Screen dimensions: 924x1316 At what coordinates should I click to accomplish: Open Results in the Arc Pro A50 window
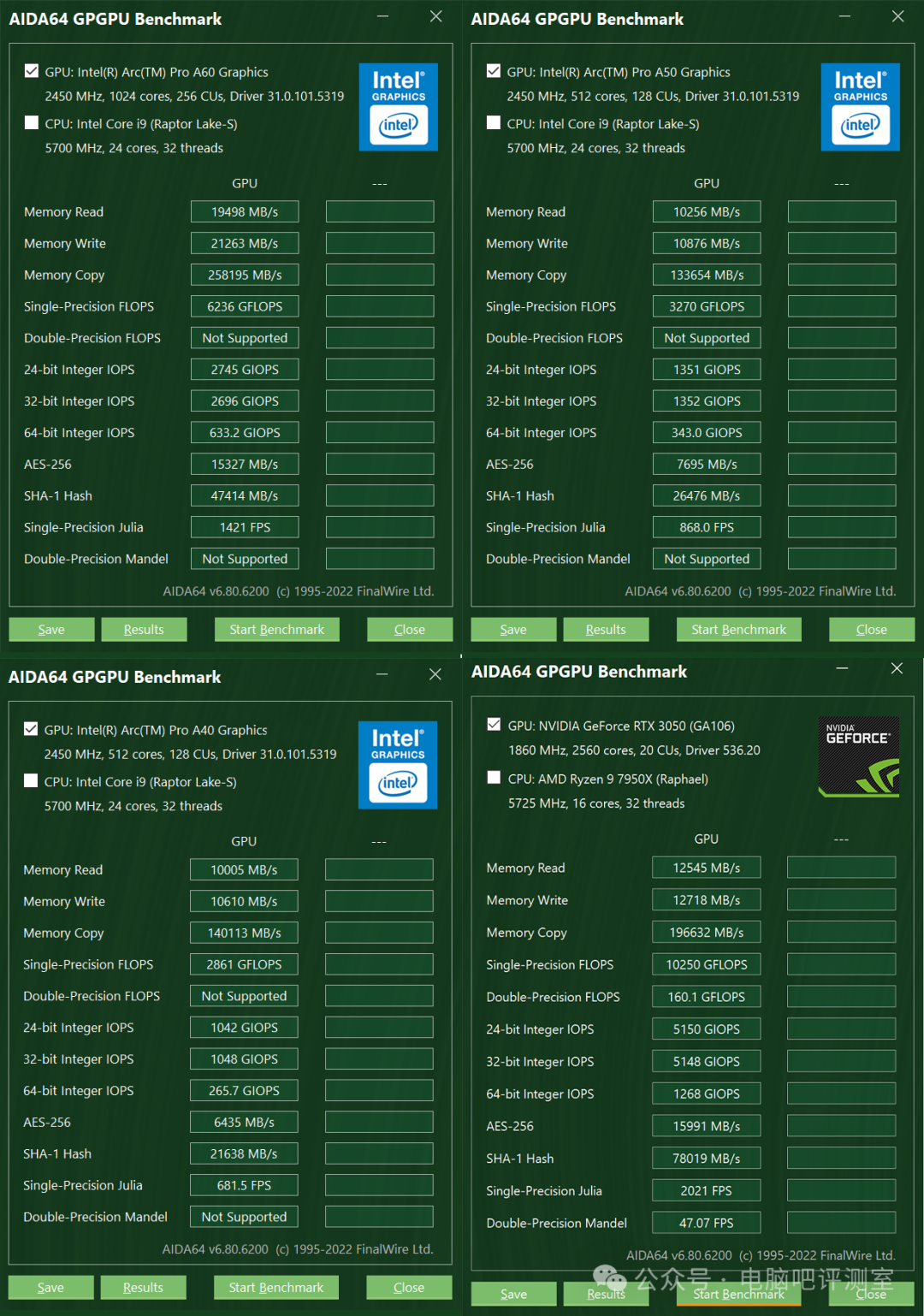[x=606, y=630]
